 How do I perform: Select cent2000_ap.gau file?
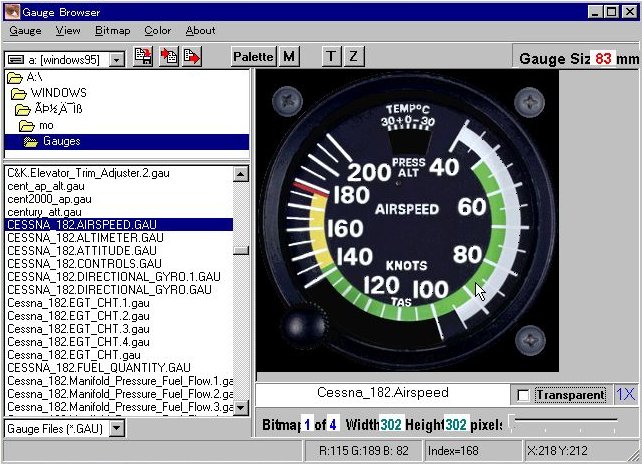(x=49, y=199)
